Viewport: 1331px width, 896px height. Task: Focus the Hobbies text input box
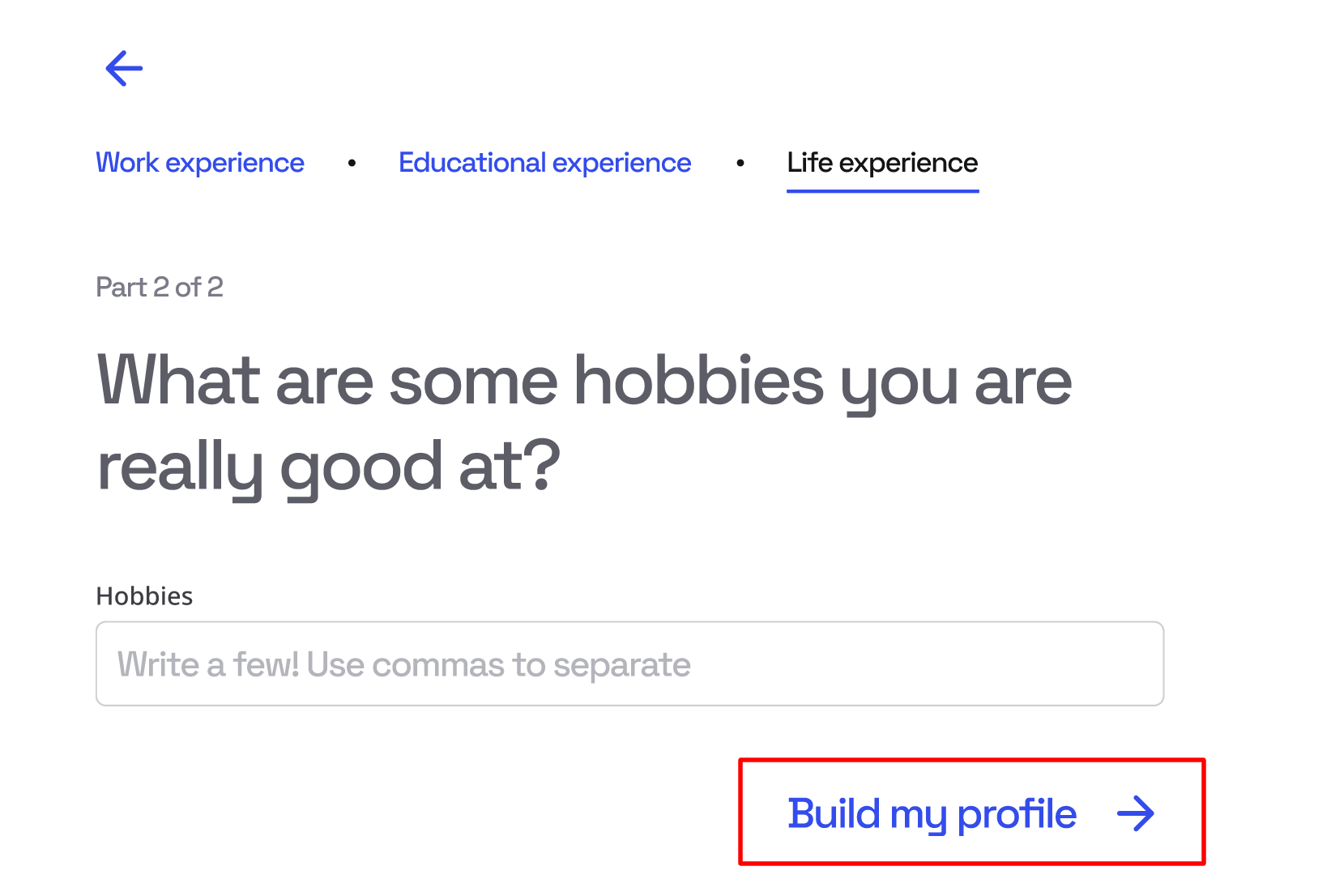629,663
